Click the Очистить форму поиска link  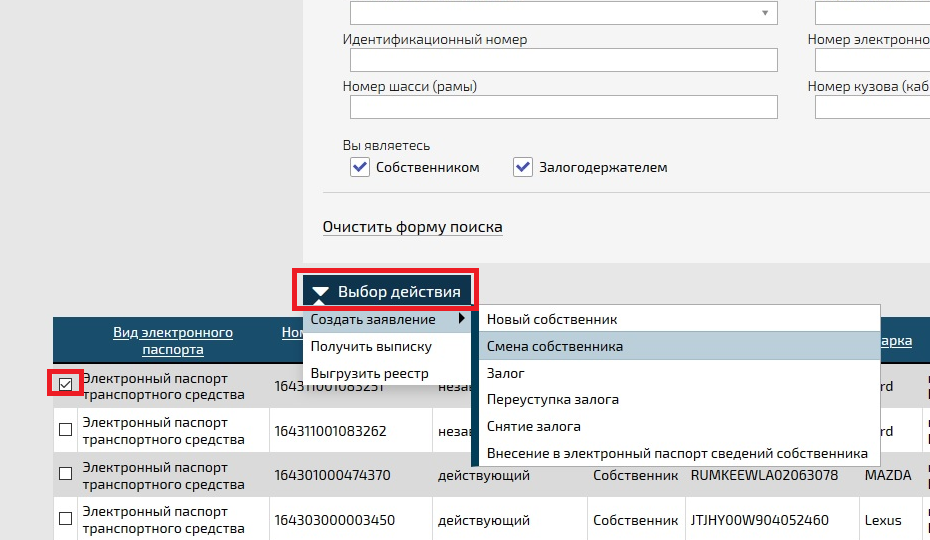pyautogui.click(x=412, y=227)
